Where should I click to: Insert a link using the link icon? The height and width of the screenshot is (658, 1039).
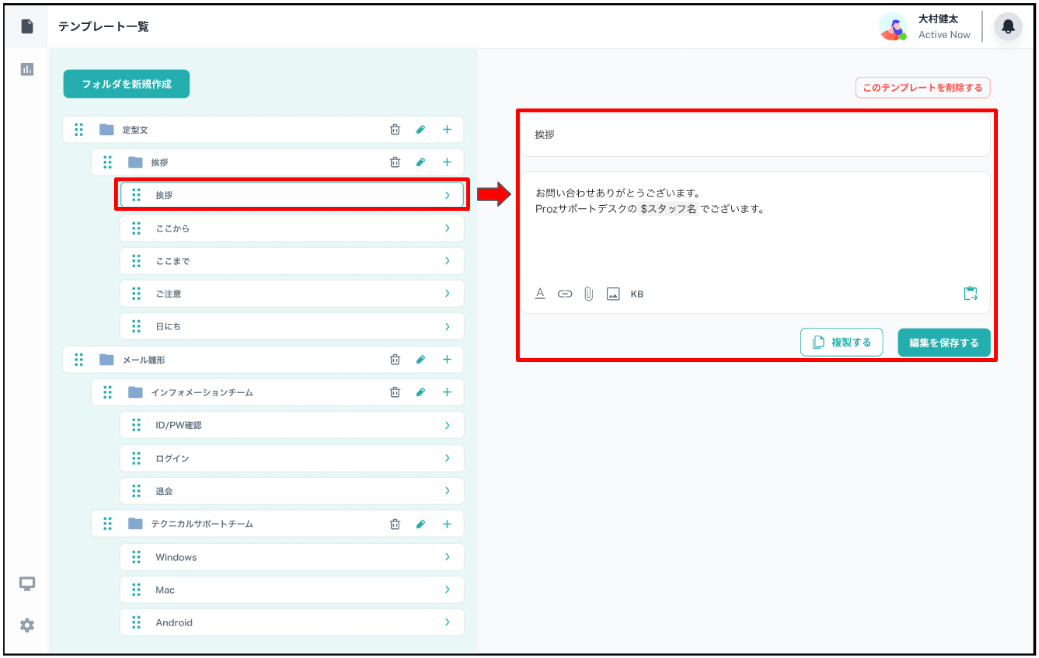click(564, 294)
